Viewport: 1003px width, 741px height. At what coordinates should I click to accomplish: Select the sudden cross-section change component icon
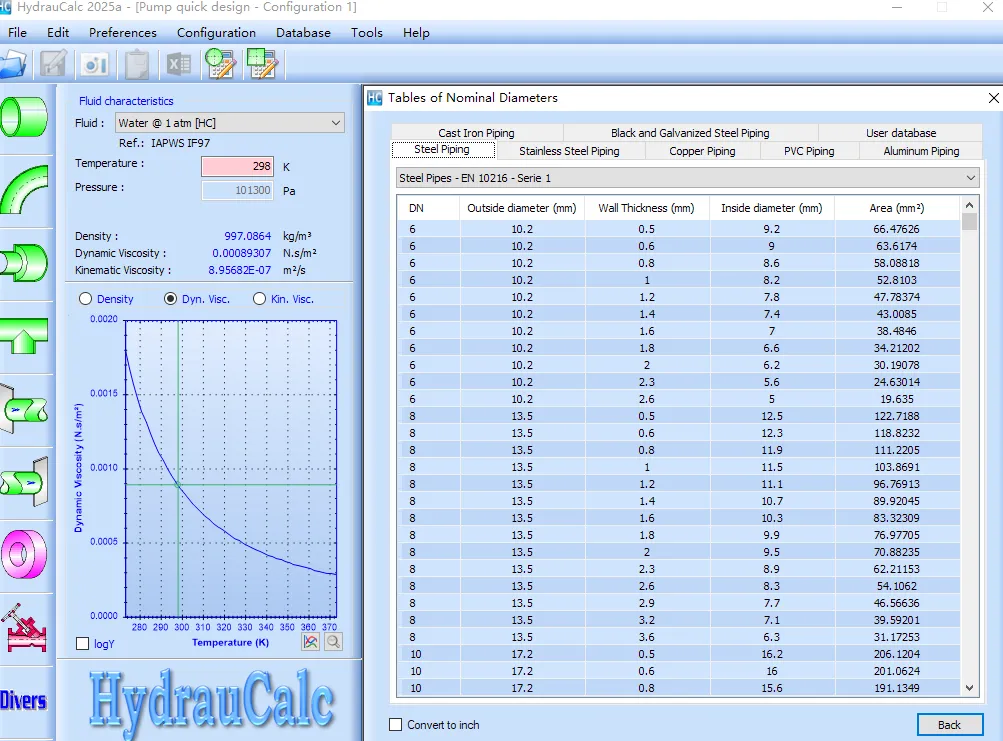24,262
